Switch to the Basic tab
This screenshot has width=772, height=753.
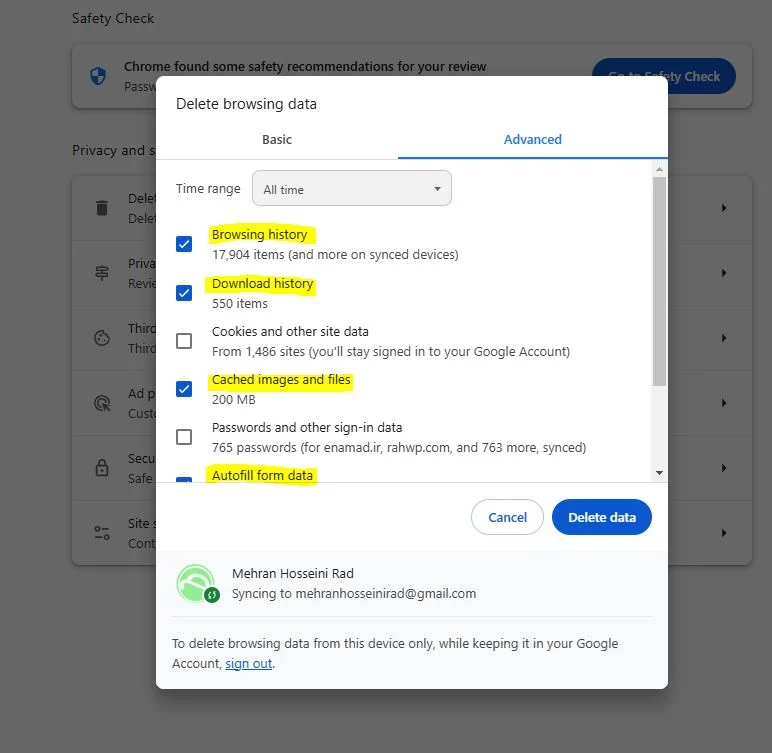coord(277,140)
